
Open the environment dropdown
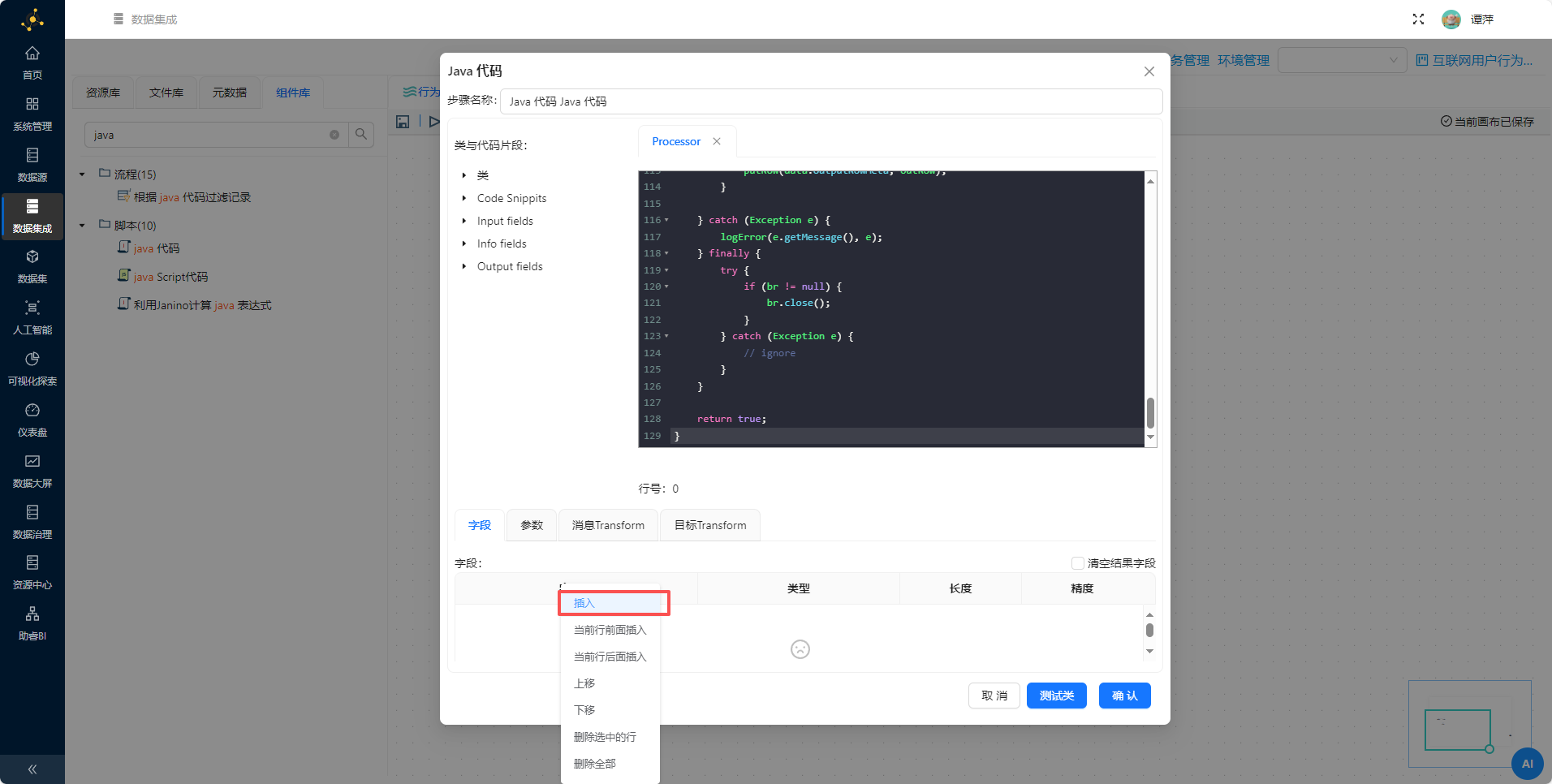tap(1342, 60)
